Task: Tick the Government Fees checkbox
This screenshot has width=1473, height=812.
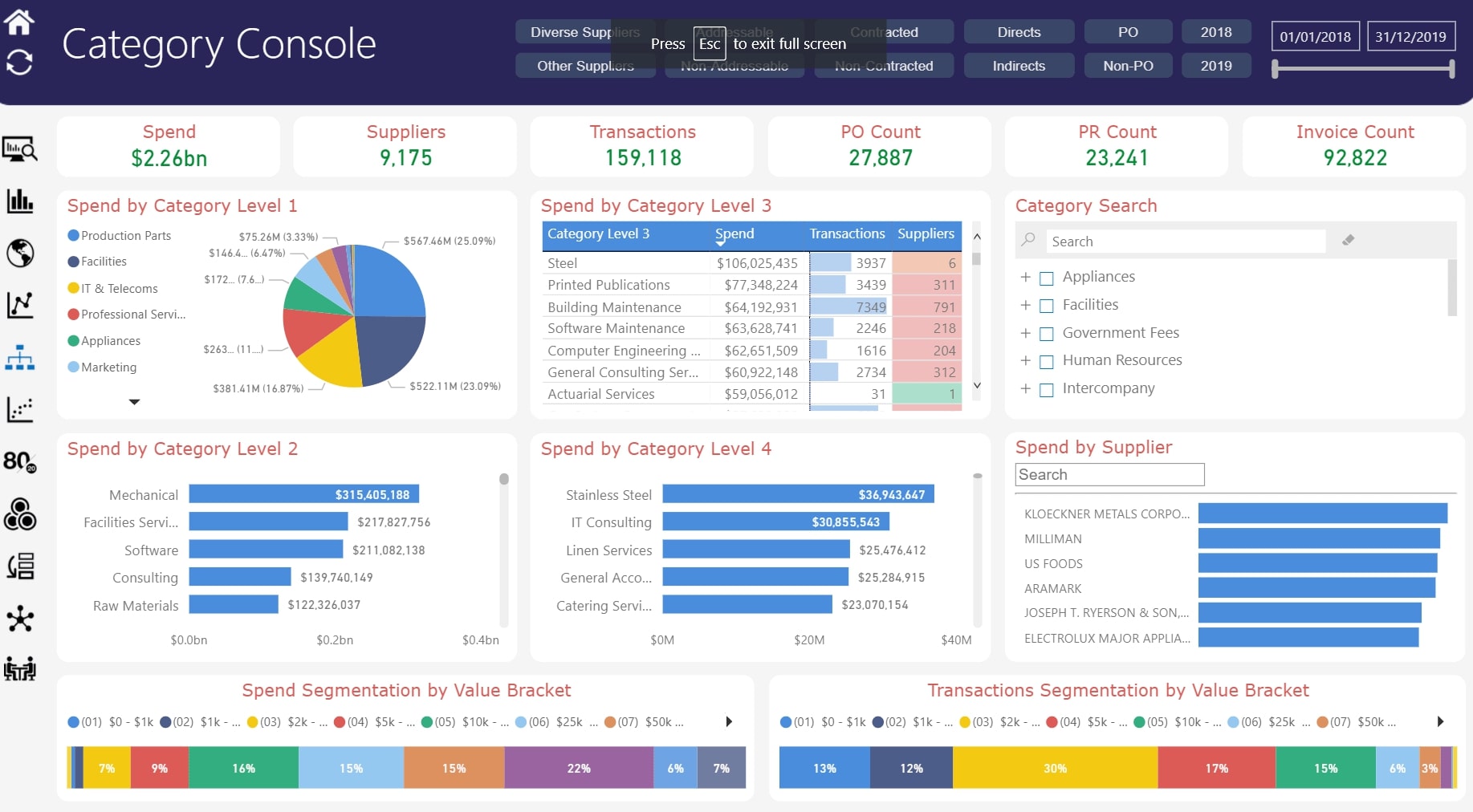Action: click(1047, 334)
